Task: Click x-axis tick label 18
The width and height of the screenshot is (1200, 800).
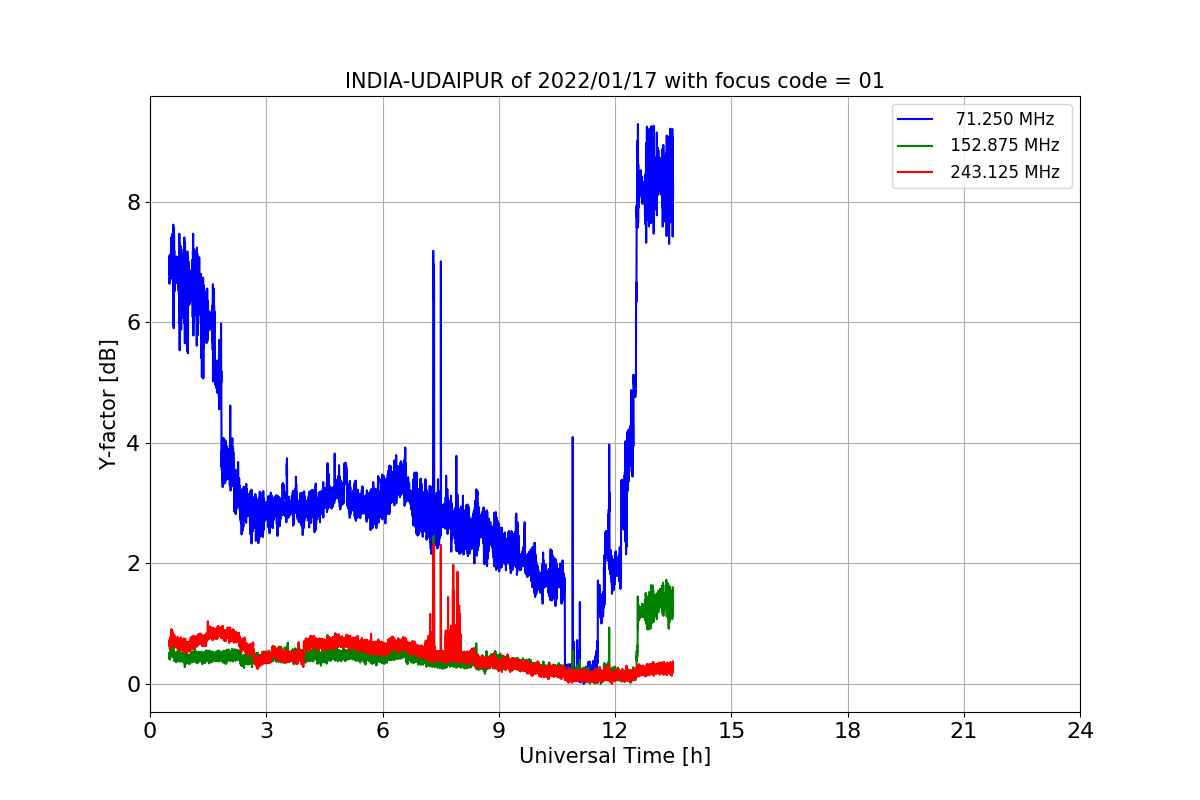Action: point(847,731)
